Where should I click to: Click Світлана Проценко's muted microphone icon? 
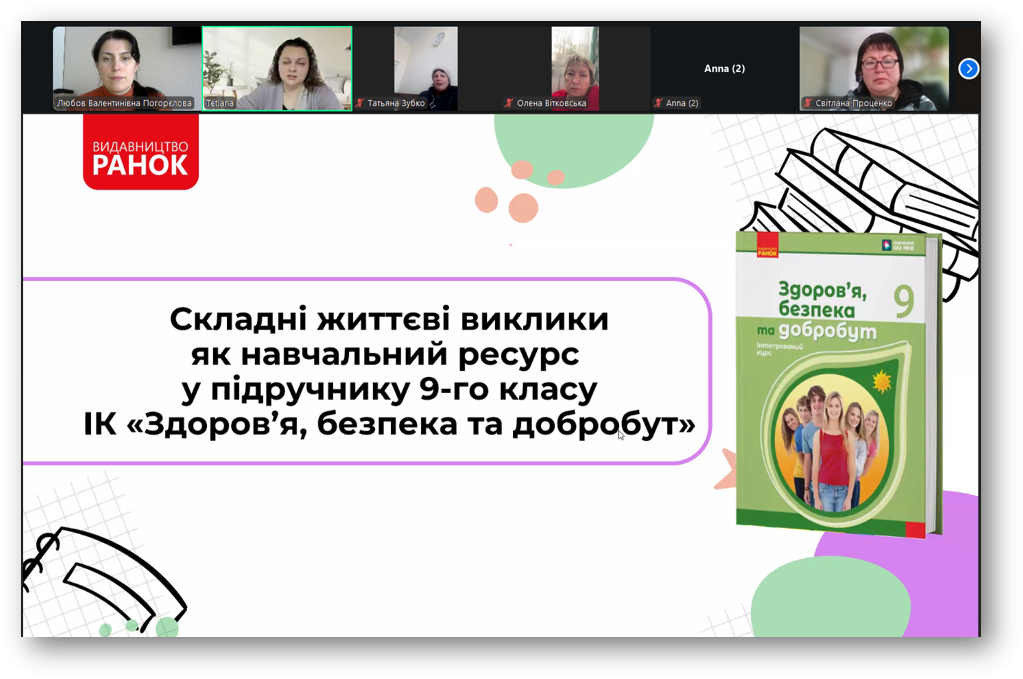[807, 103]
